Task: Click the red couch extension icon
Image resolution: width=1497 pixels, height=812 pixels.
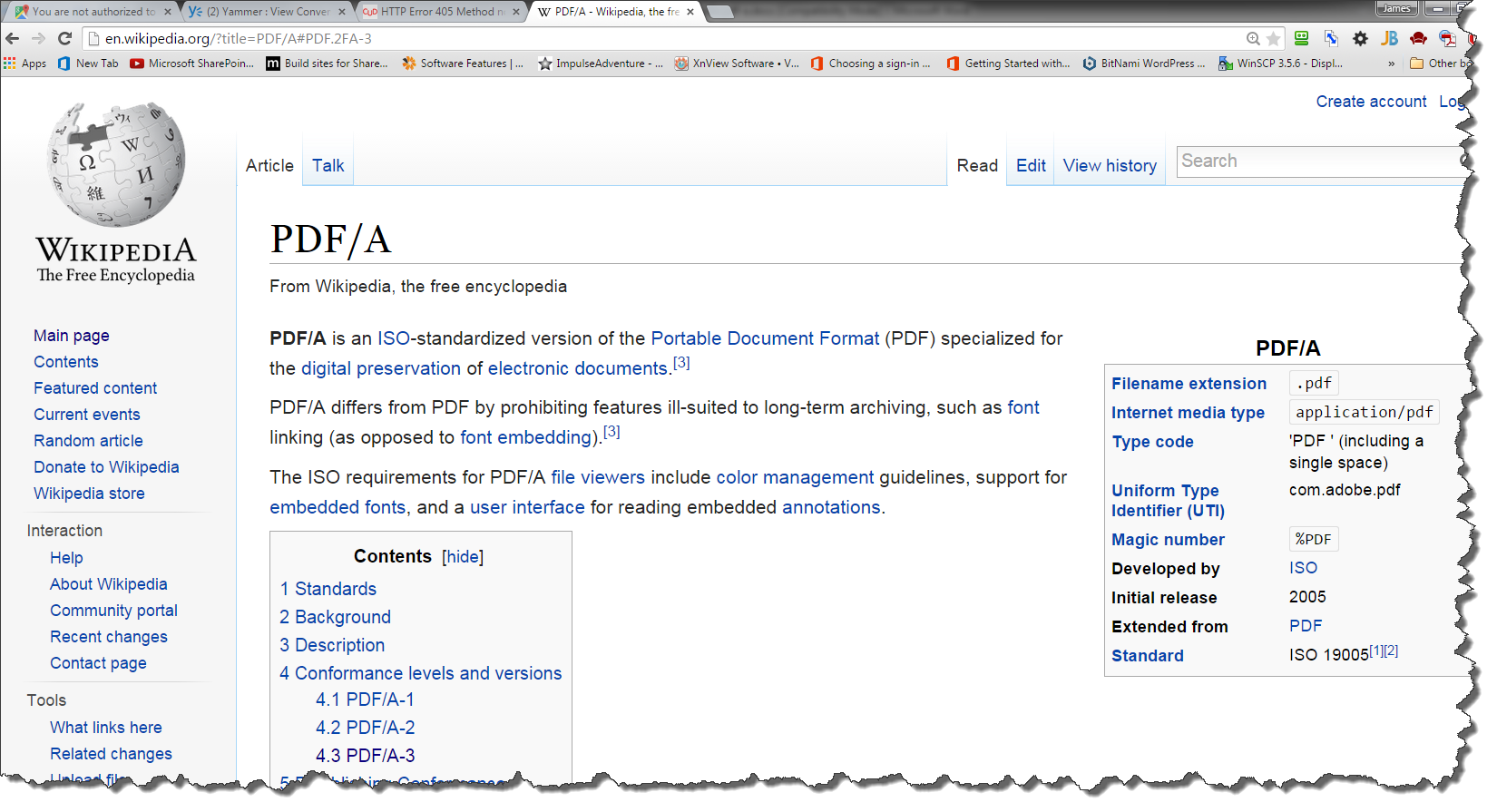Action: pyautogui.click(x=1418, y=38)
